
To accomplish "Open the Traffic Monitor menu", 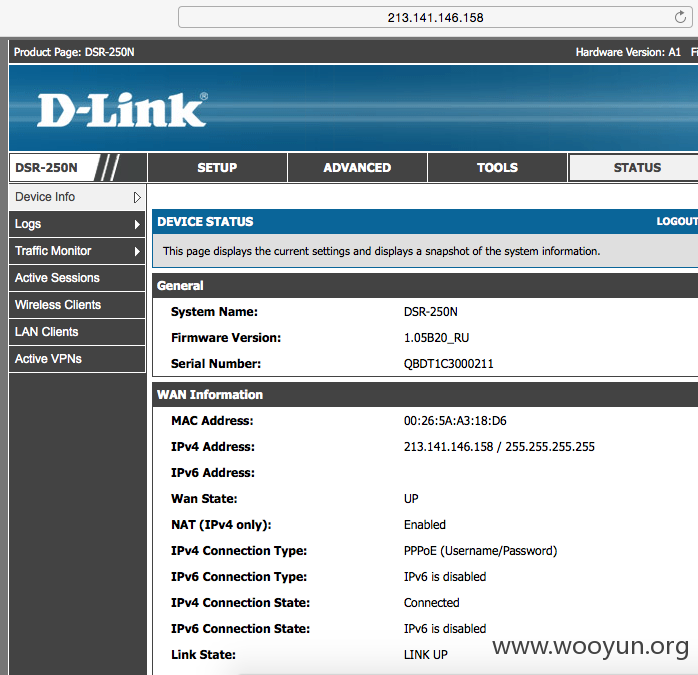I will click(77, 251).
